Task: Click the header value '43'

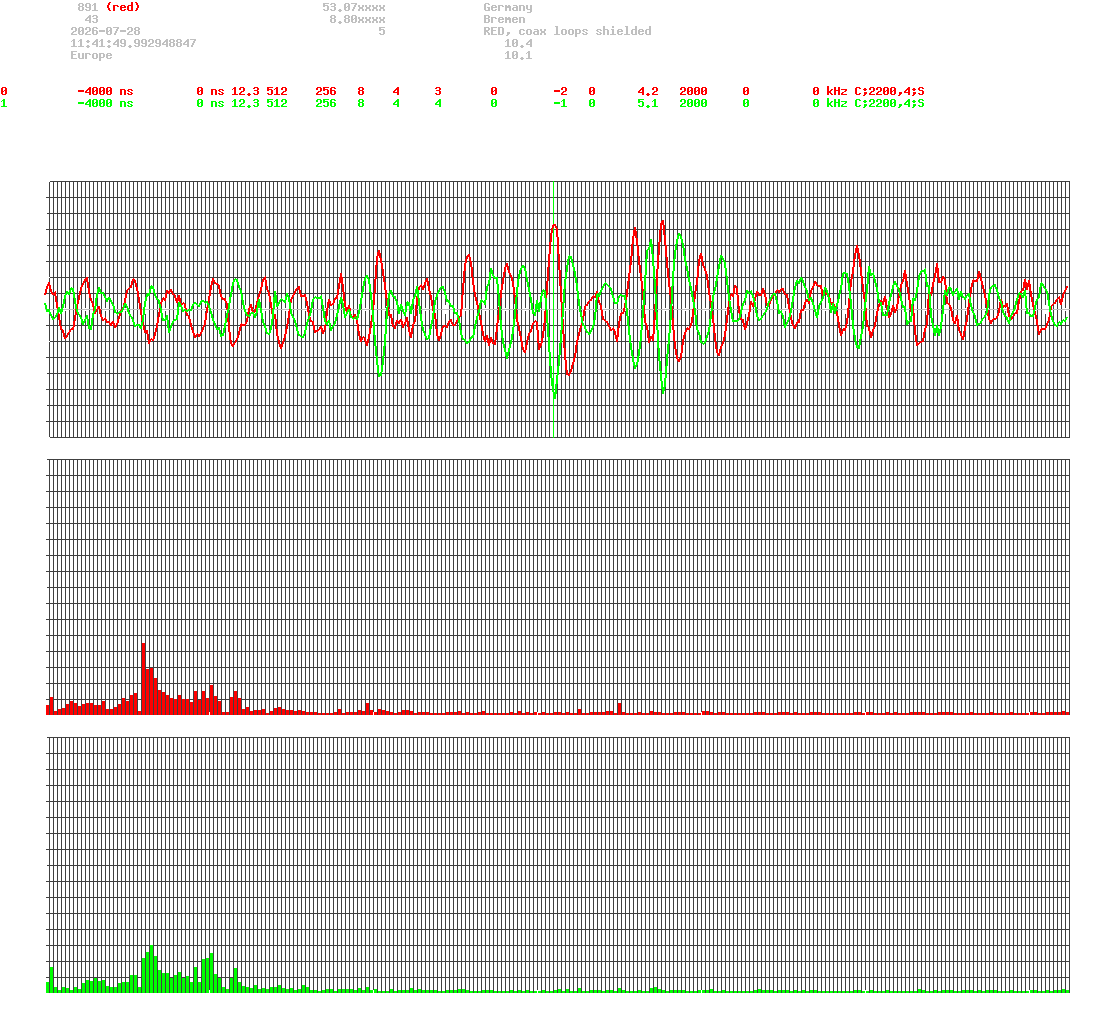Action: (x=91, y=19)
